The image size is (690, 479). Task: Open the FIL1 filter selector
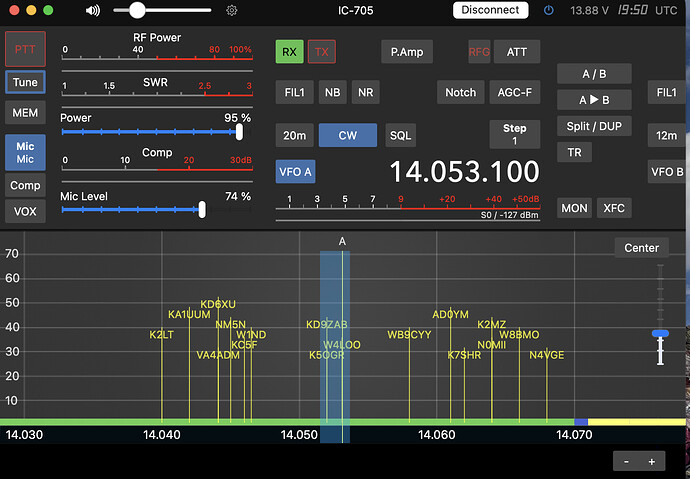(294, 92)
